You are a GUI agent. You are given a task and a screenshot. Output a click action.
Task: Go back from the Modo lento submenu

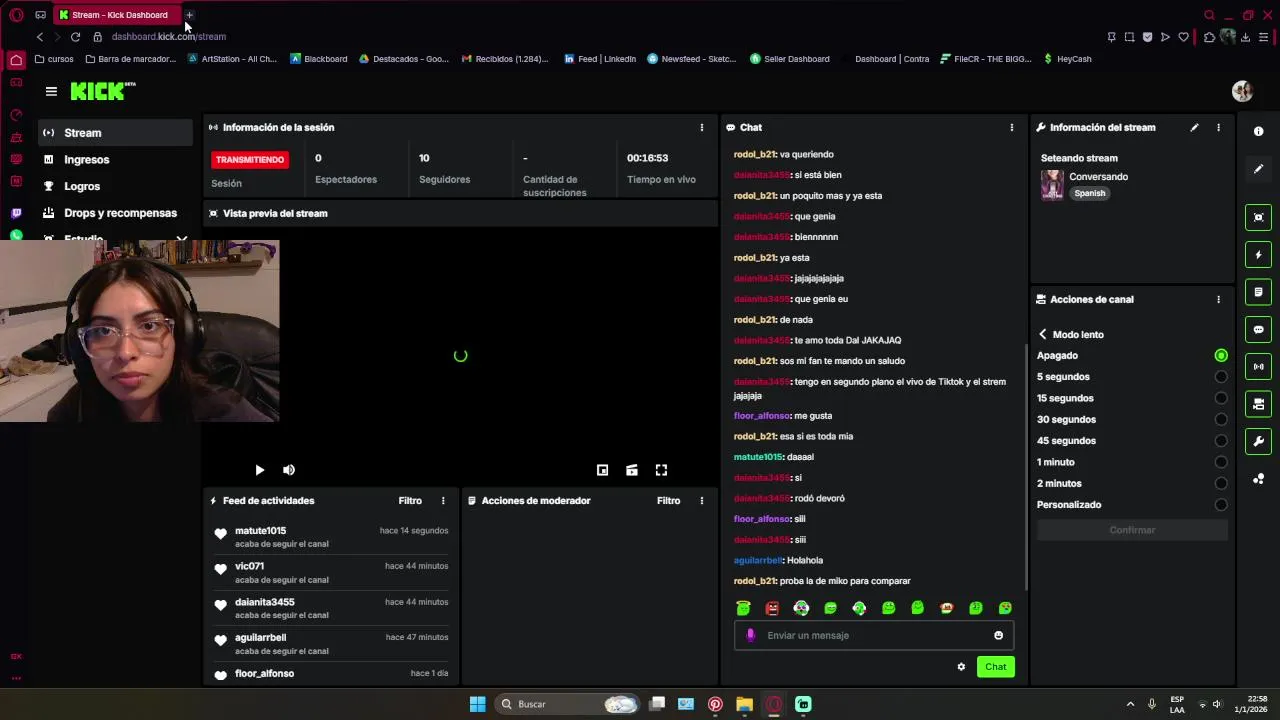[x=1042, y=334]
